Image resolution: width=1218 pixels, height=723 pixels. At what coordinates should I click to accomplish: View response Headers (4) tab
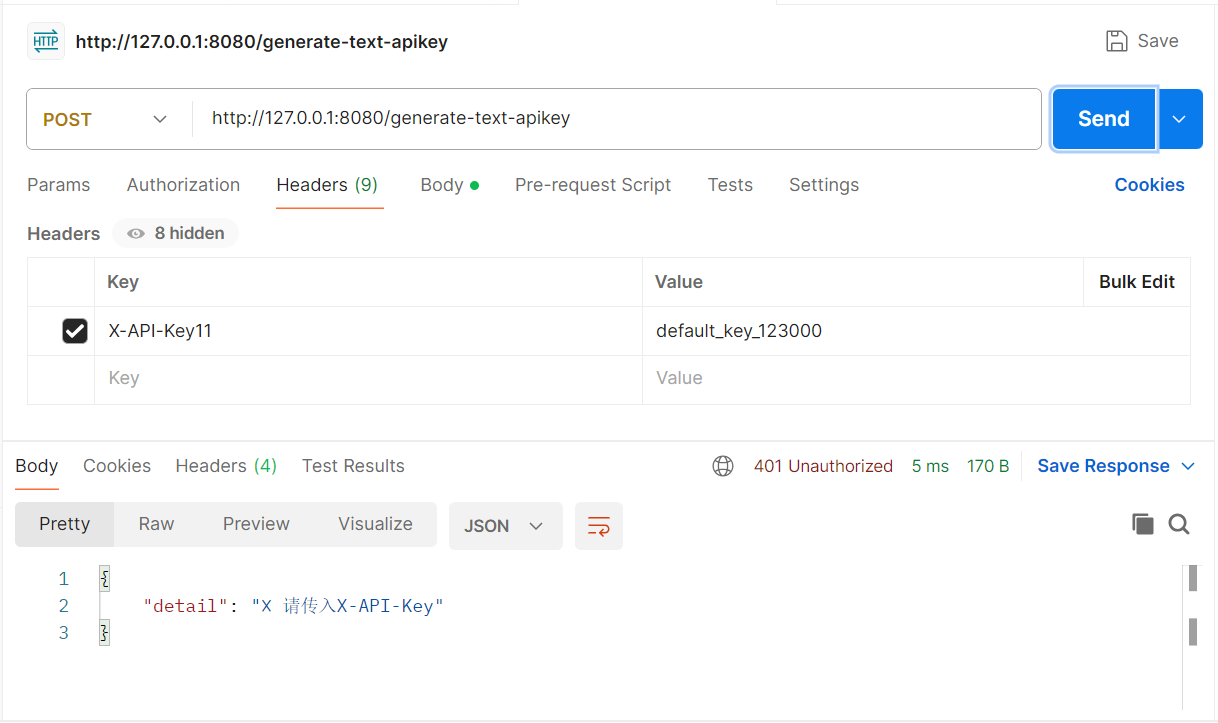pos(226,466)
